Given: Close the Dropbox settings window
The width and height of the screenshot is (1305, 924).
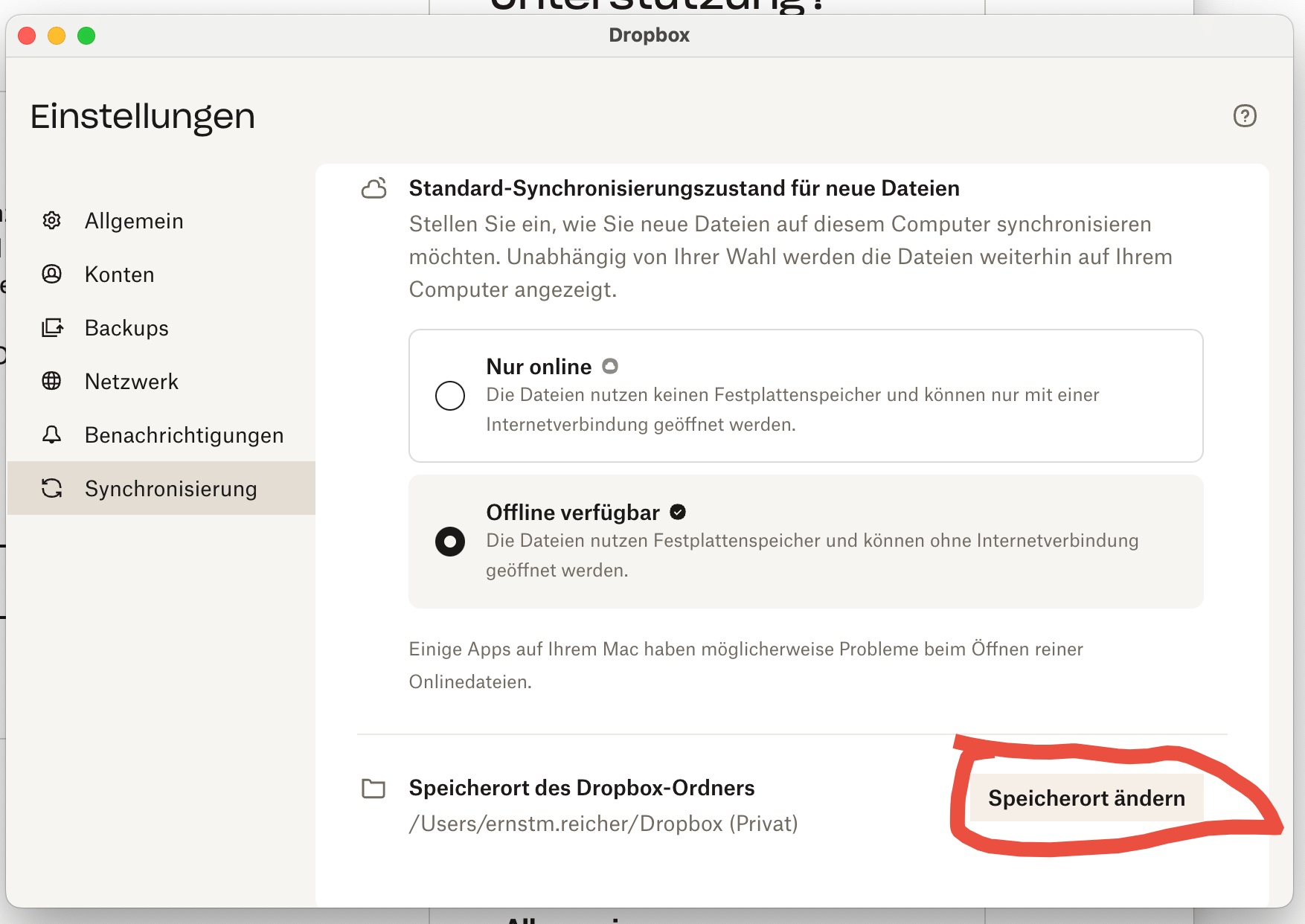Looking at the screenshot, I should (27, 36).
